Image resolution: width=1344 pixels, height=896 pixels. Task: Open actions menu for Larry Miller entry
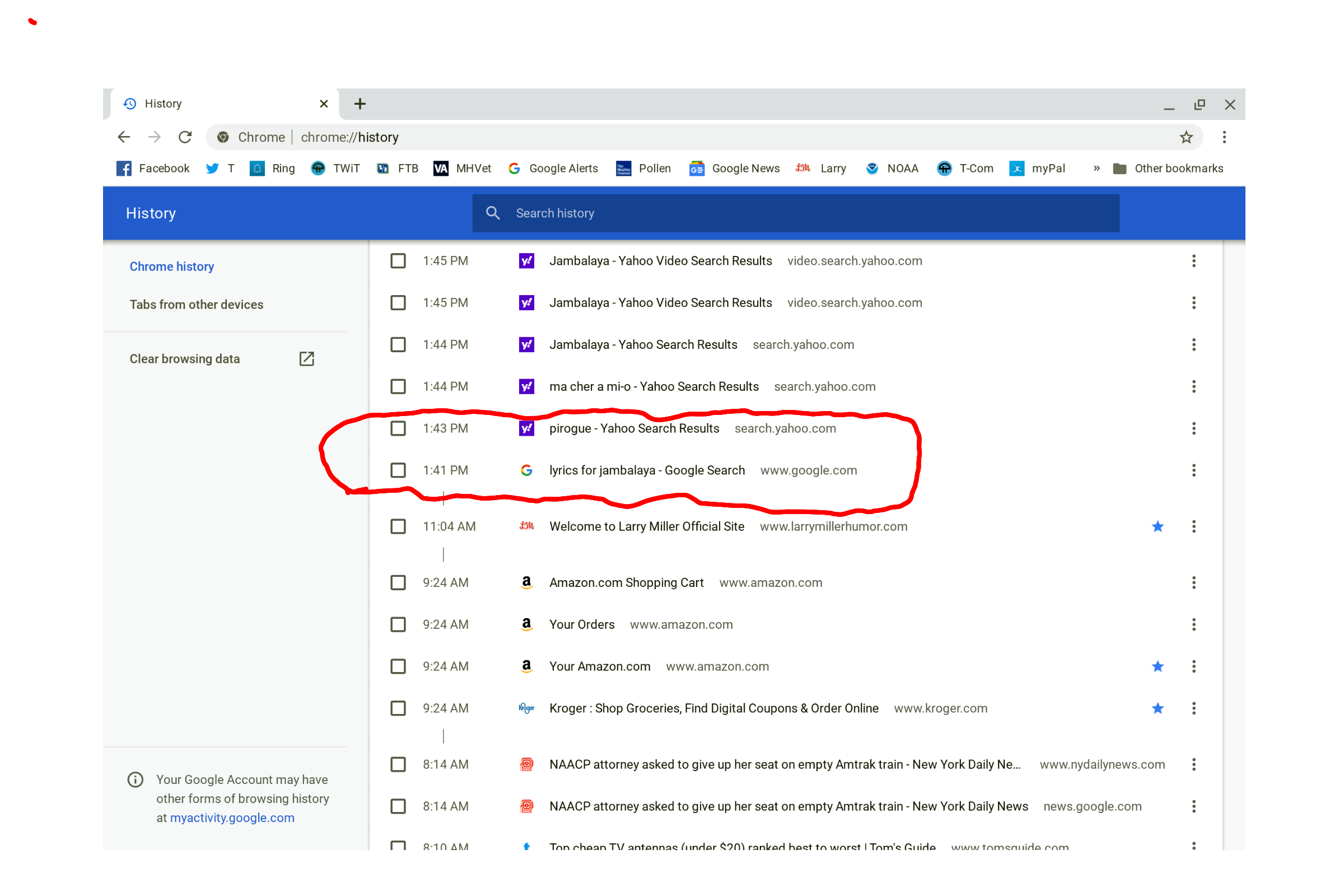pos(1194,526)
